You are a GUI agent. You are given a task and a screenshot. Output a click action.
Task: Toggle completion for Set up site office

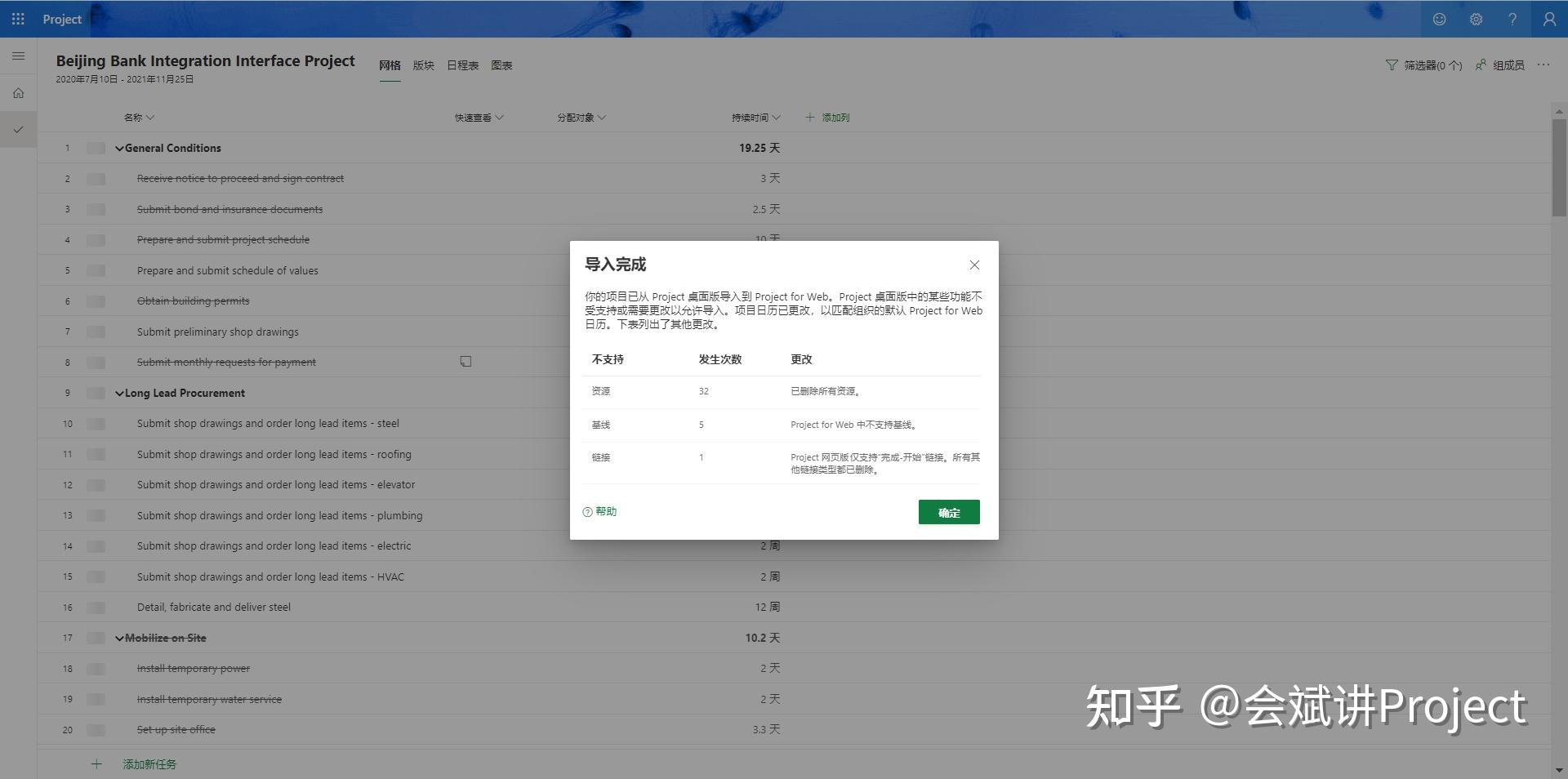[96, 730]
